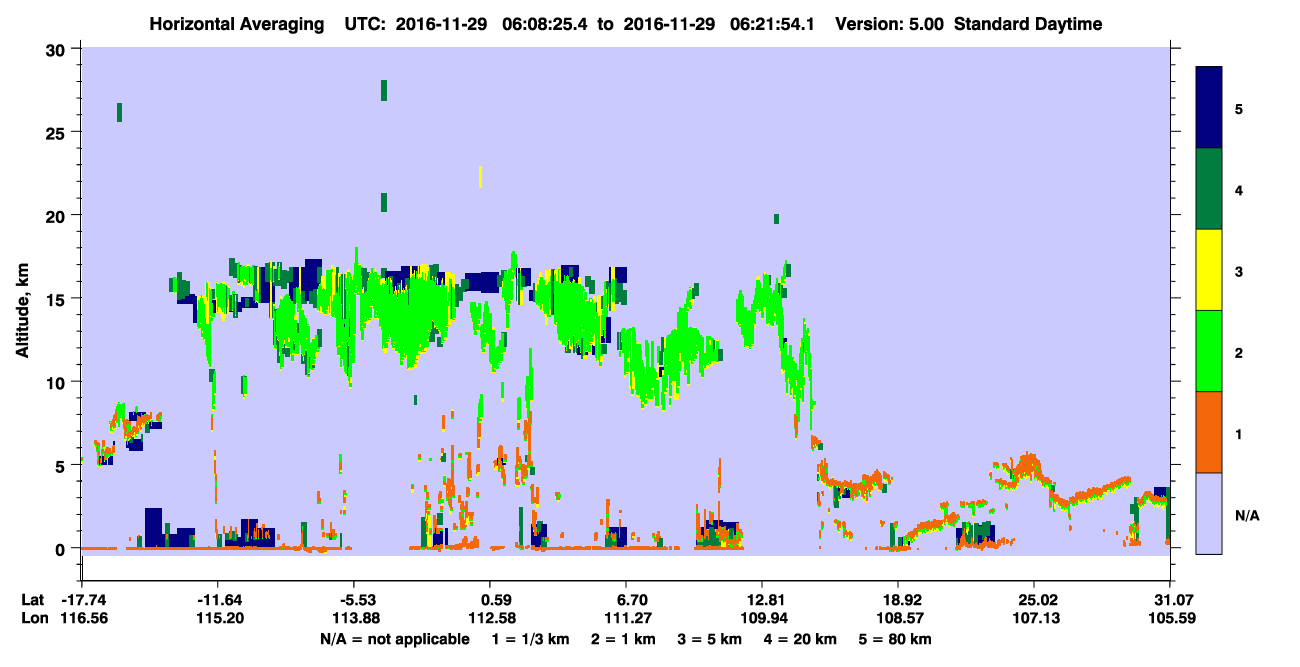Click "Standard Daytime" in the title
This screenshot has height=667, width=1300.
click(1028, 24)
